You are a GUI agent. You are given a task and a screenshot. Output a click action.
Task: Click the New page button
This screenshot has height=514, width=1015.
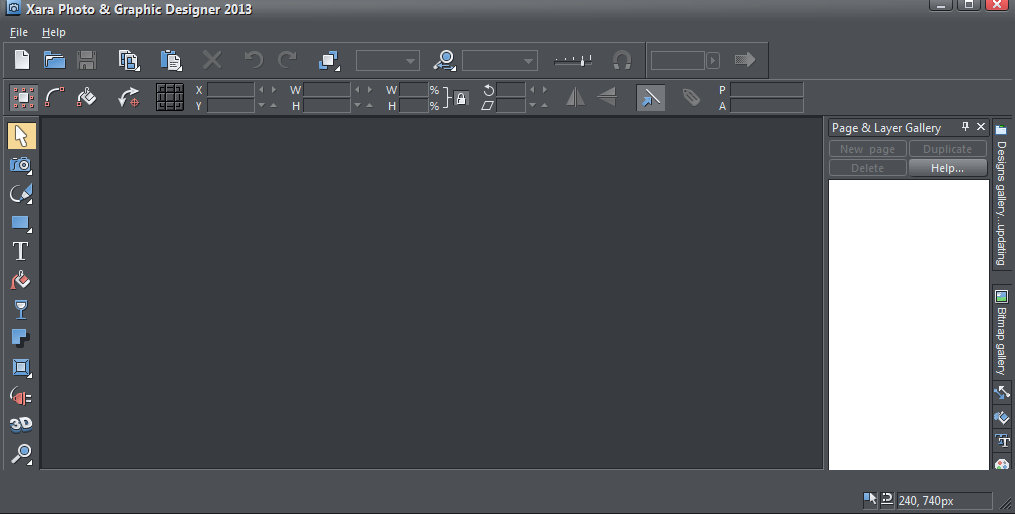(867, 149)
